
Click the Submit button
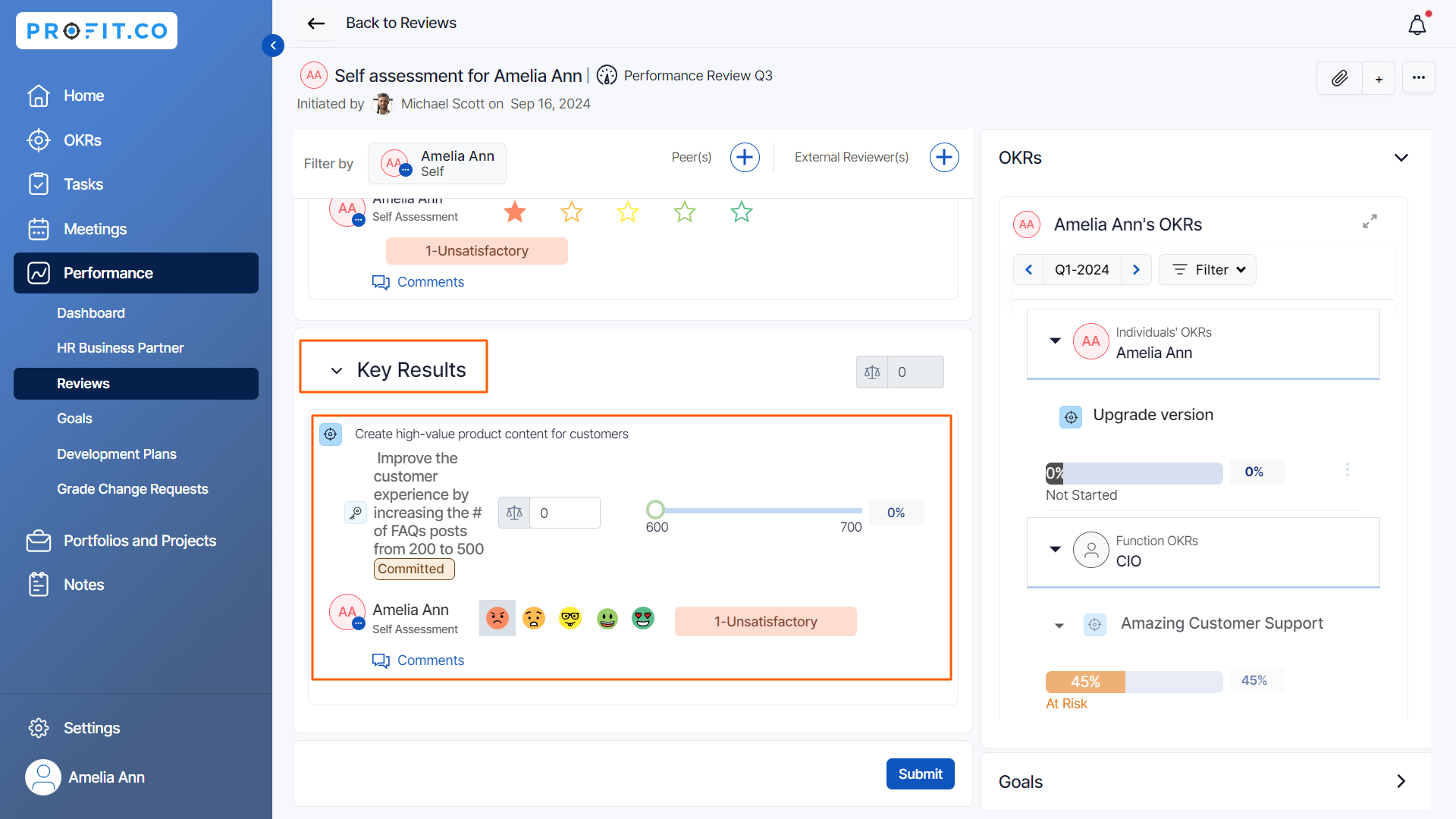click(x=920, y=774)
